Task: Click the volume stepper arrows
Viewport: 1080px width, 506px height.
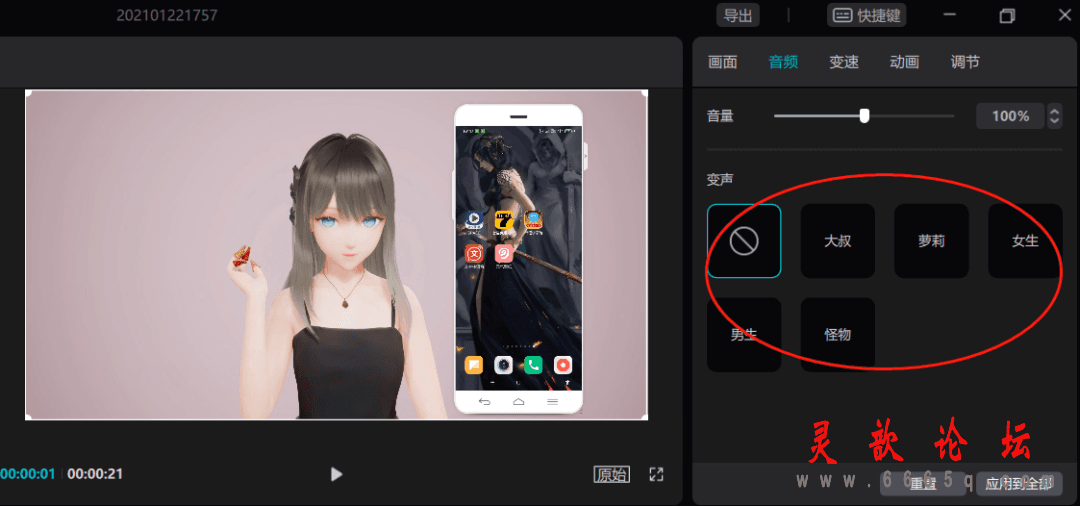Action: tap(1055, 116)
